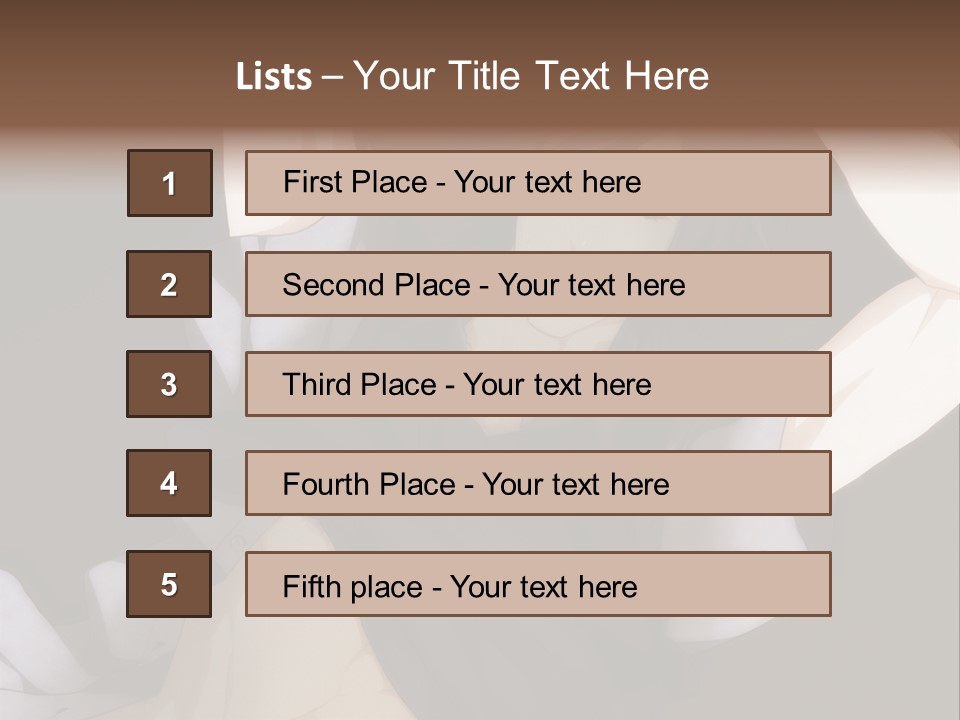Click the number 3 box
Image resolution: width=960 pixels, height=720 pixels.
169,384
